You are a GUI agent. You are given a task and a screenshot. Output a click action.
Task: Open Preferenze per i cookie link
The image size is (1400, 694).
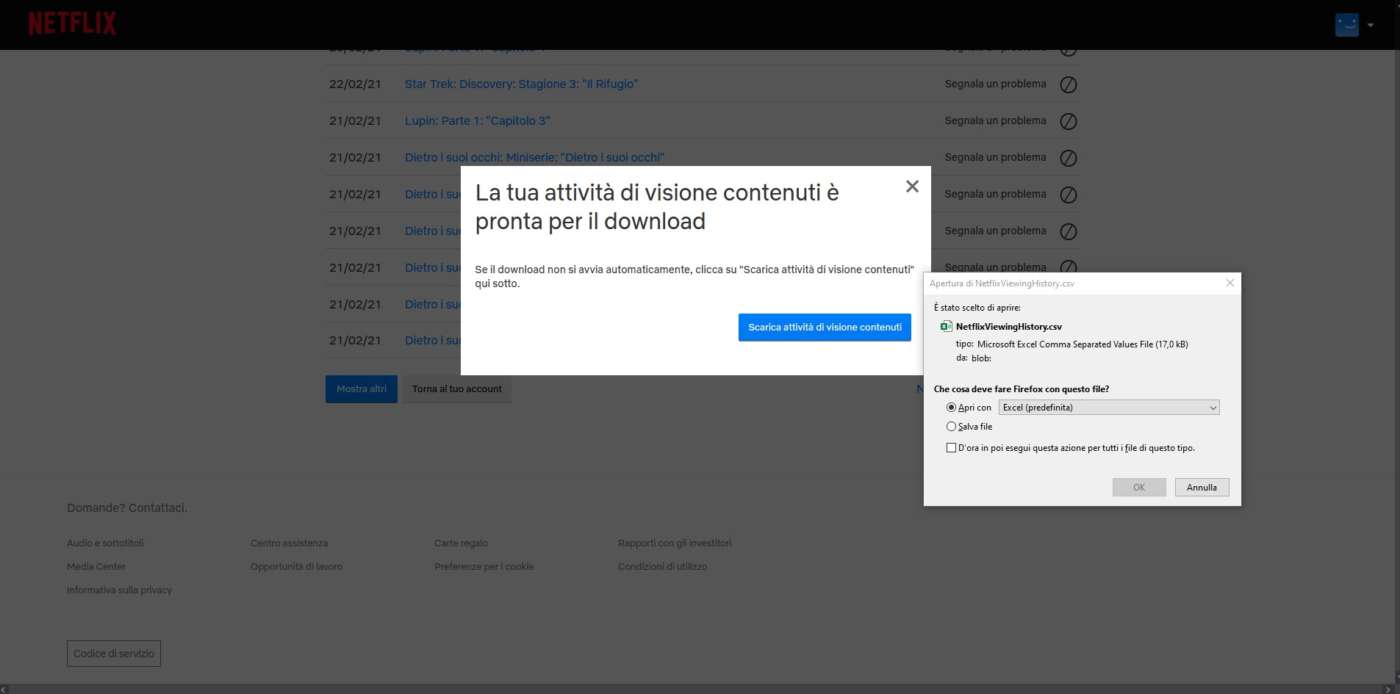coord(484,567)
